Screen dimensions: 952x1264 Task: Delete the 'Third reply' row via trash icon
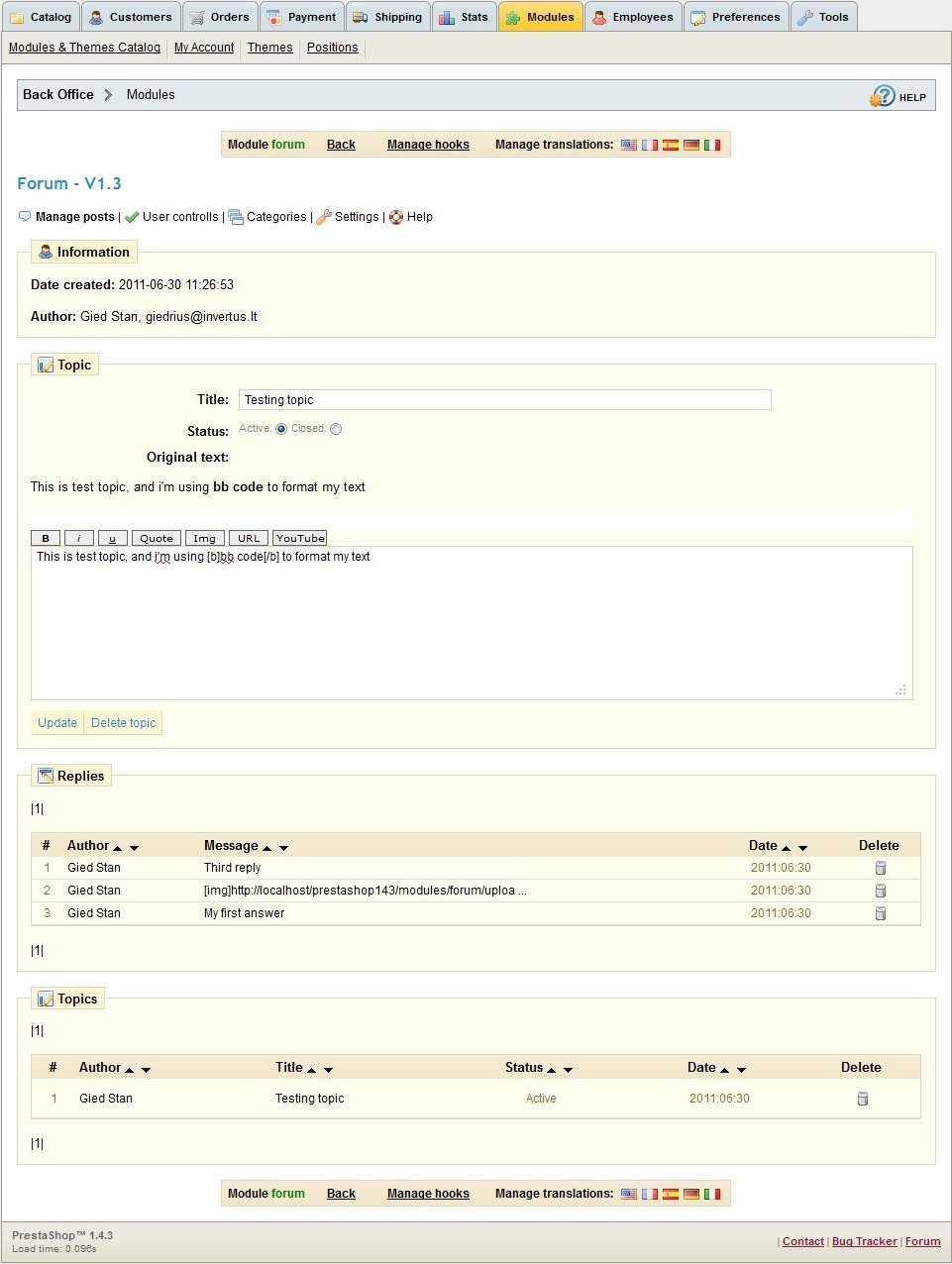(880, 868)
